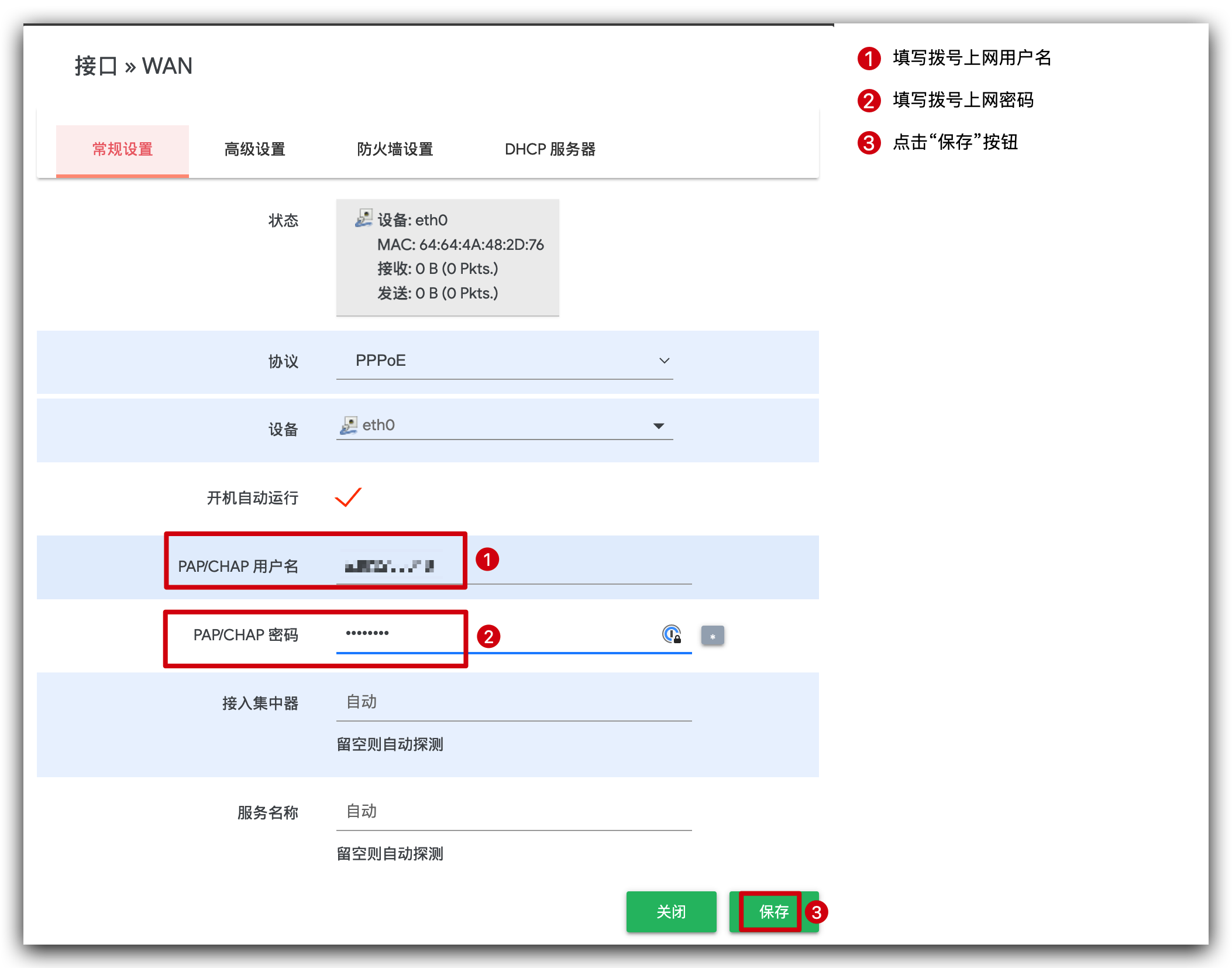Click the 设备: eth0 status text
This screenshot has width=1232, height=968.
tap(412, 221)
